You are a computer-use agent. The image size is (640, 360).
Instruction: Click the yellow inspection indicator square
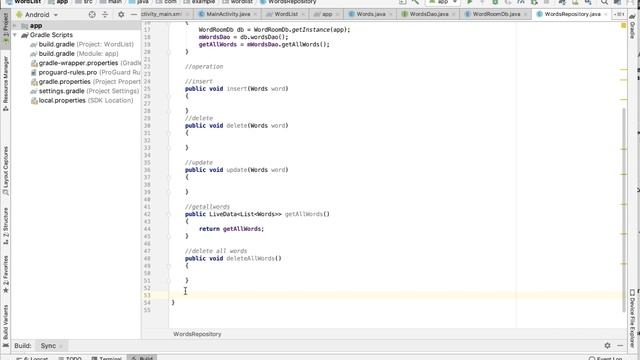point(623,26)
